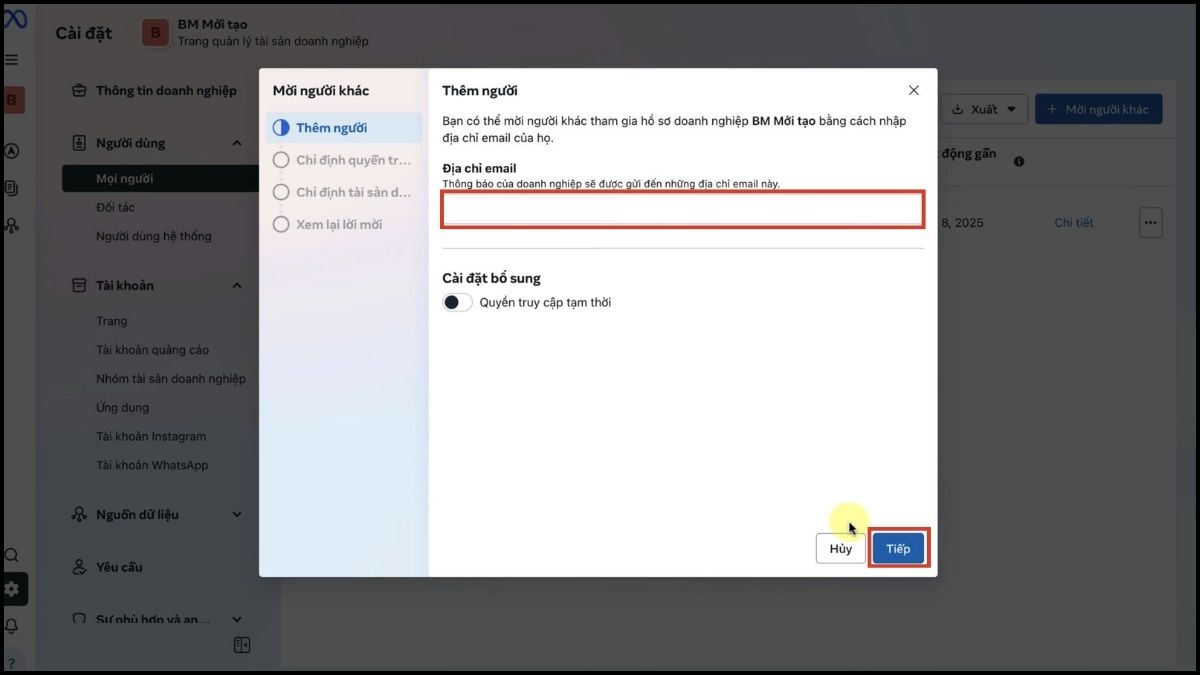The height and width of the screenshot is (675, 1200).
Task: Select the Chỉ định tài sản d... step
Action: (345, 192)
